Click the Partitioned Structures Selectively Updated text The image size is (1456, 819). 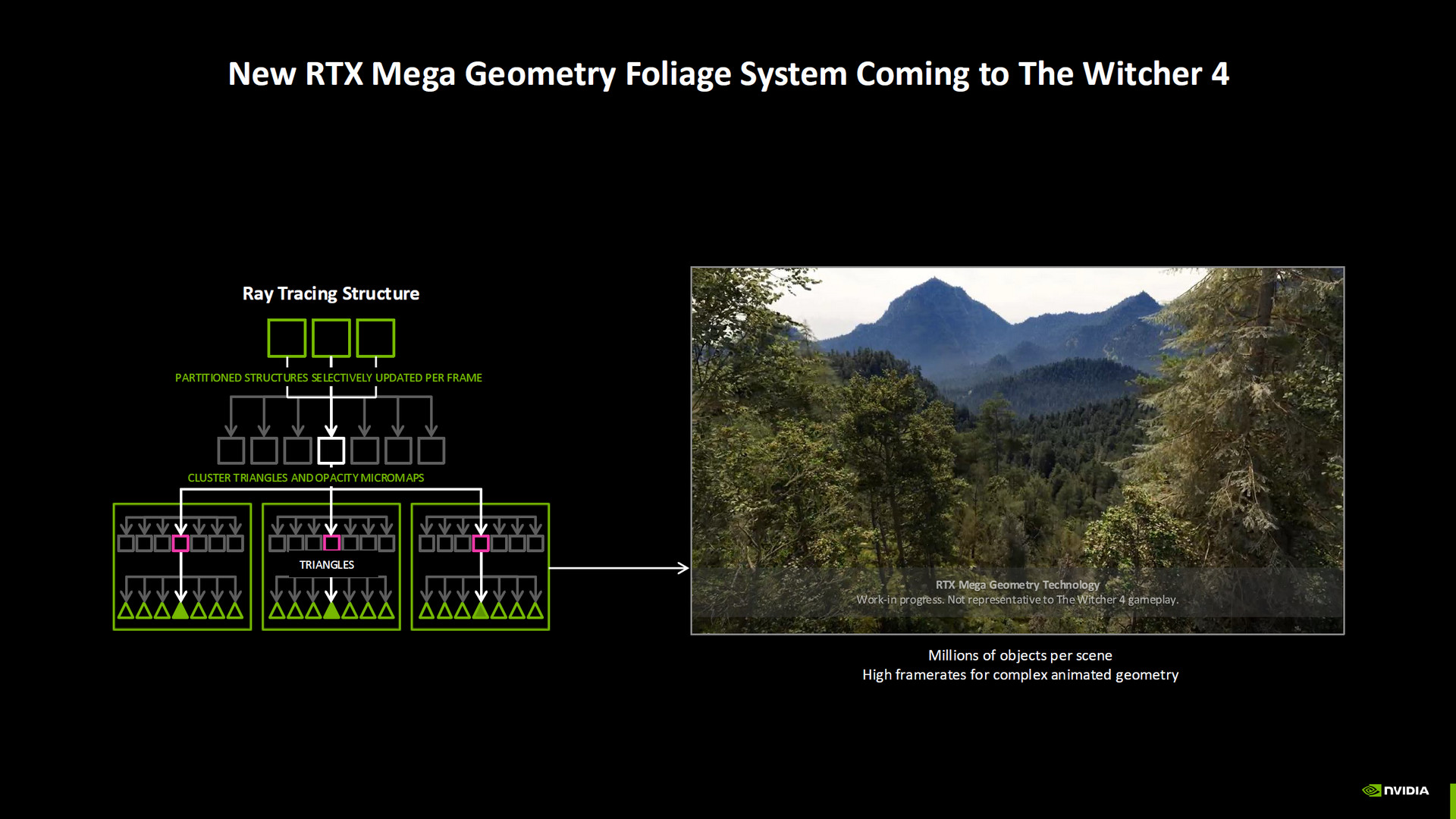pyautogui.click(x=328, y=378)
